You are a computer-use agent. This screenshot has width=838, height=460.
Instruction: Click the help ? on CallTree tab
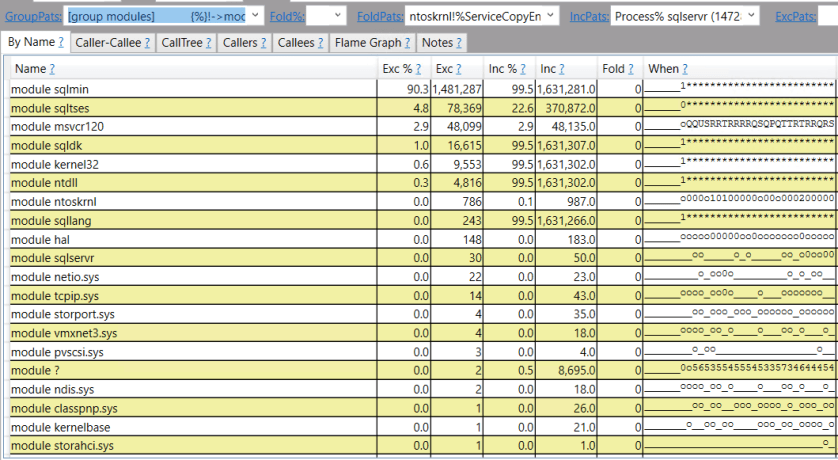208,43
